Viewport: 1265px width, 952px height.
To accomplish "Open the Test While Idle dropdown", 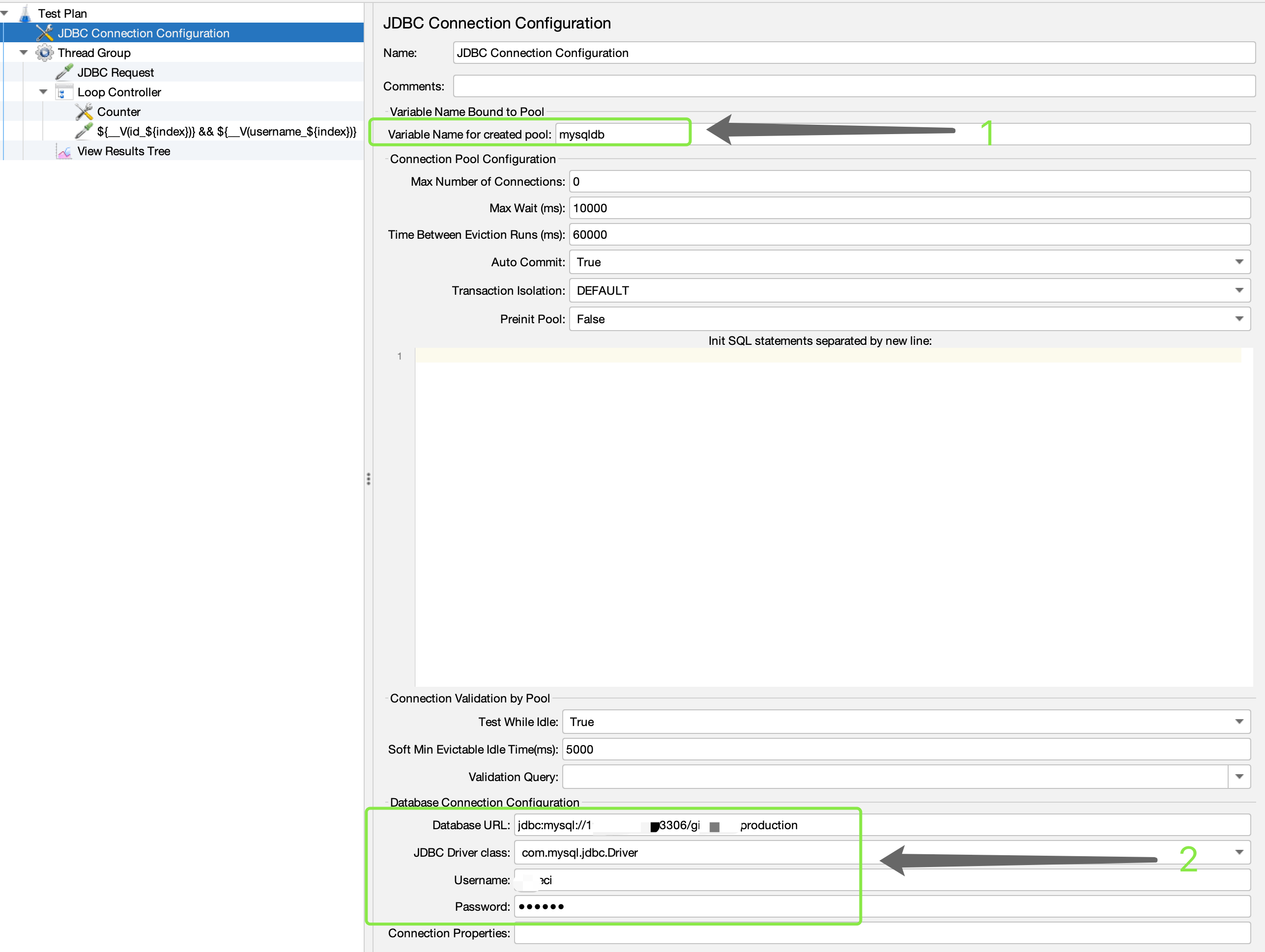I will pyautogui.click(x=1238, y=722).
